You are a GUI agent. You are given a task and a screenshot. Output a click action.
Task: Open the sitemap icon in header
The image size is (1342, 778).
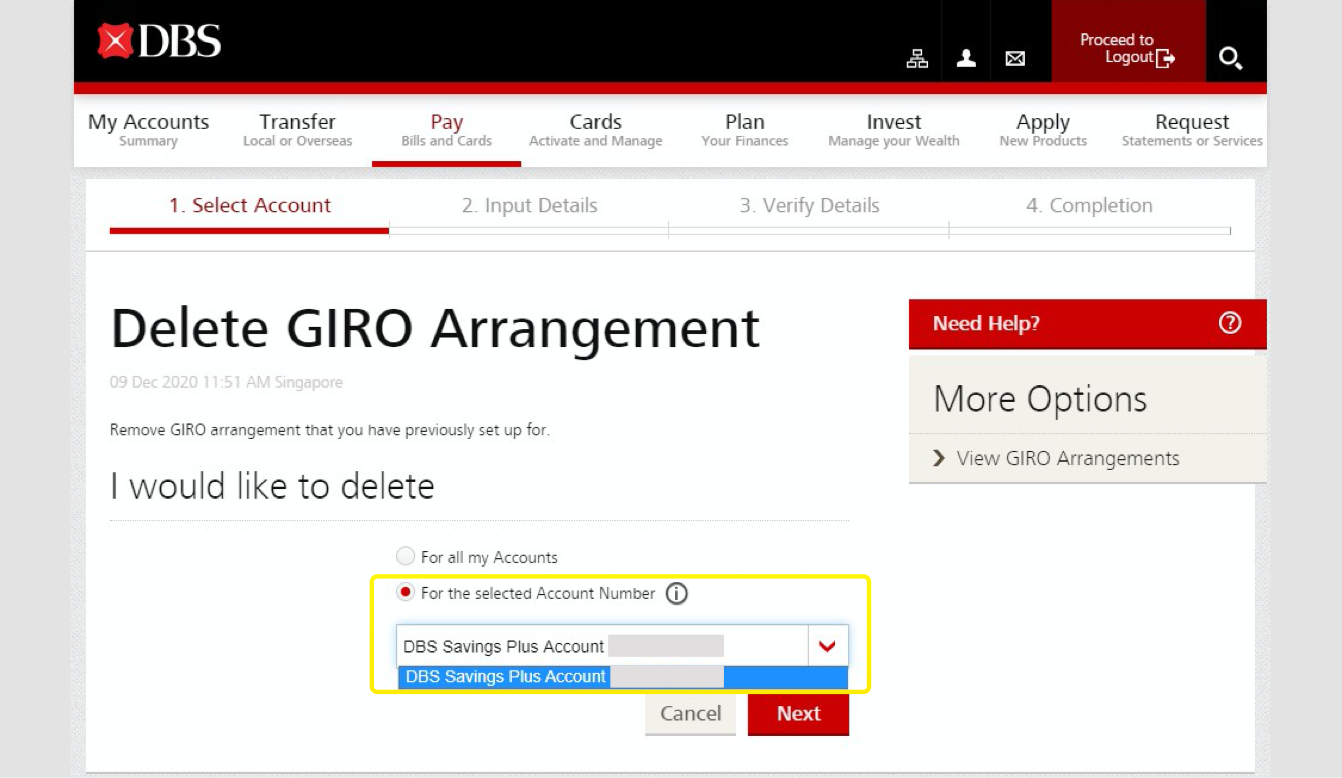pos(917,58)
